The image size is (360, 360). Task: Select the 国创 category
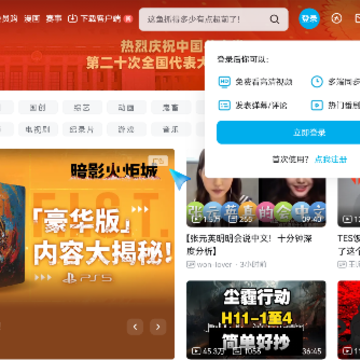click(38, 107)
